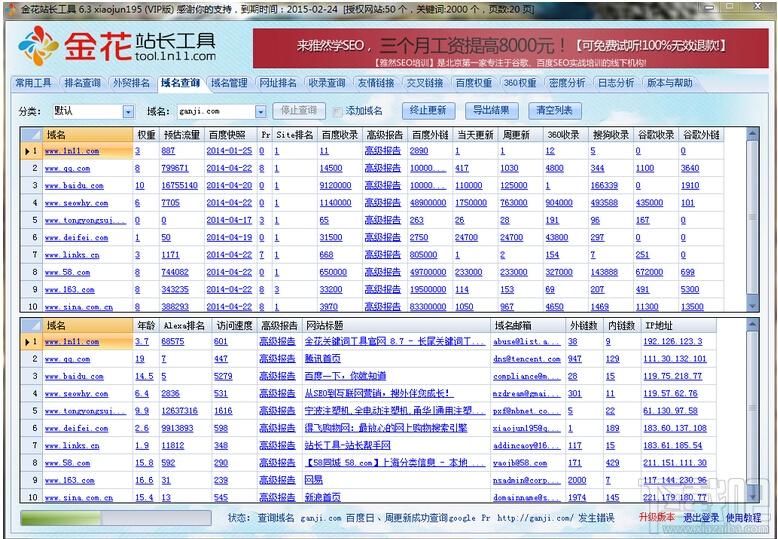Sort by 预估流量 column header
Image resolution: width=778 pixels, height=539 pixels.
(x=182, y=135)
